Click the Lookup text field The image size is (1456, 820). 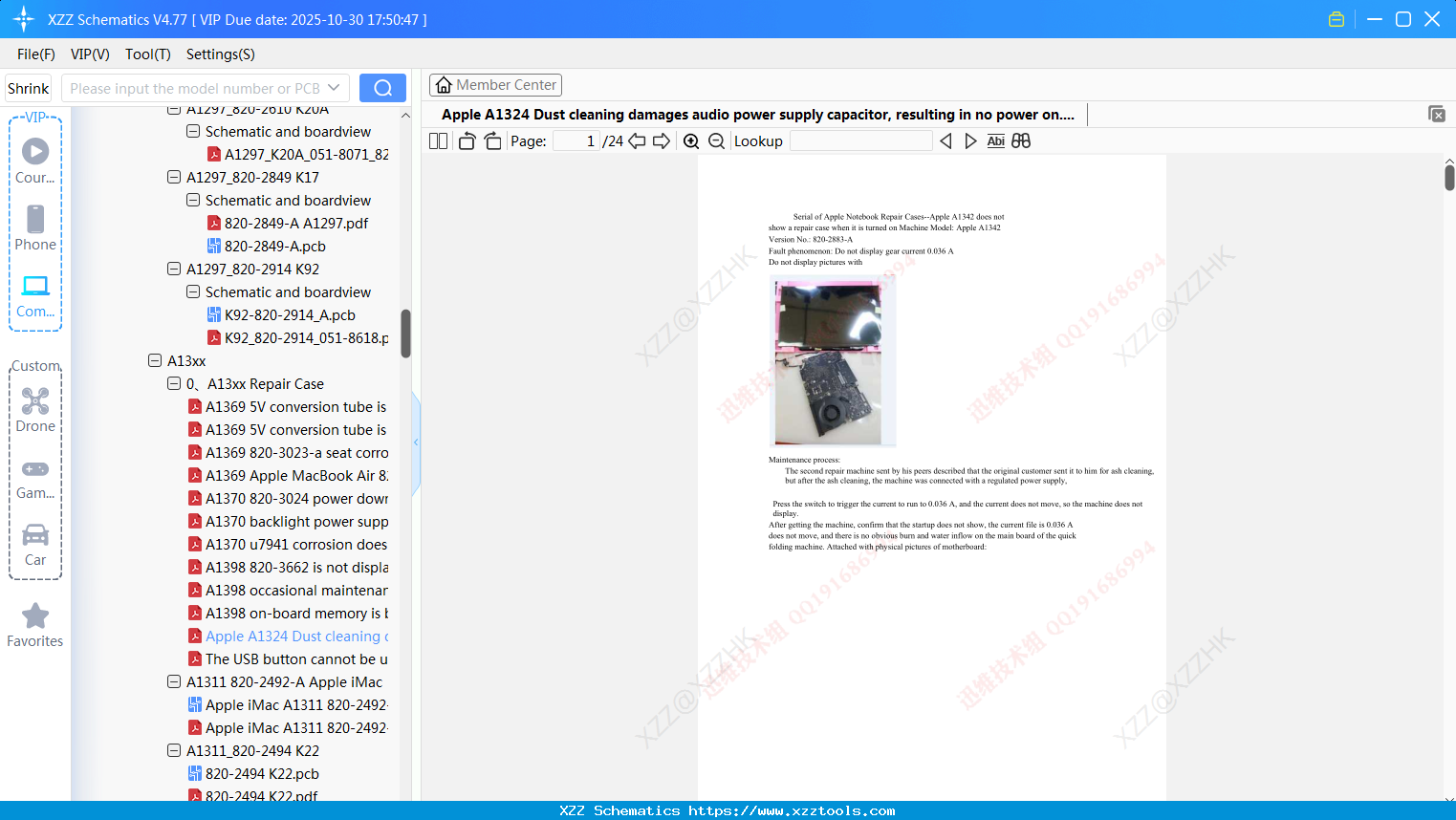(860, 141)
